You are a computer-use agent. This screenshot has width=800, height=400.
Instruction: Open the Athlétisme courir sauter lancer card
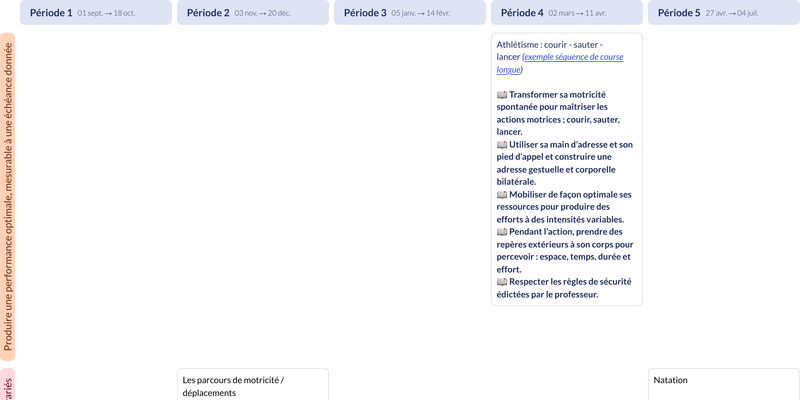point(567,169)
